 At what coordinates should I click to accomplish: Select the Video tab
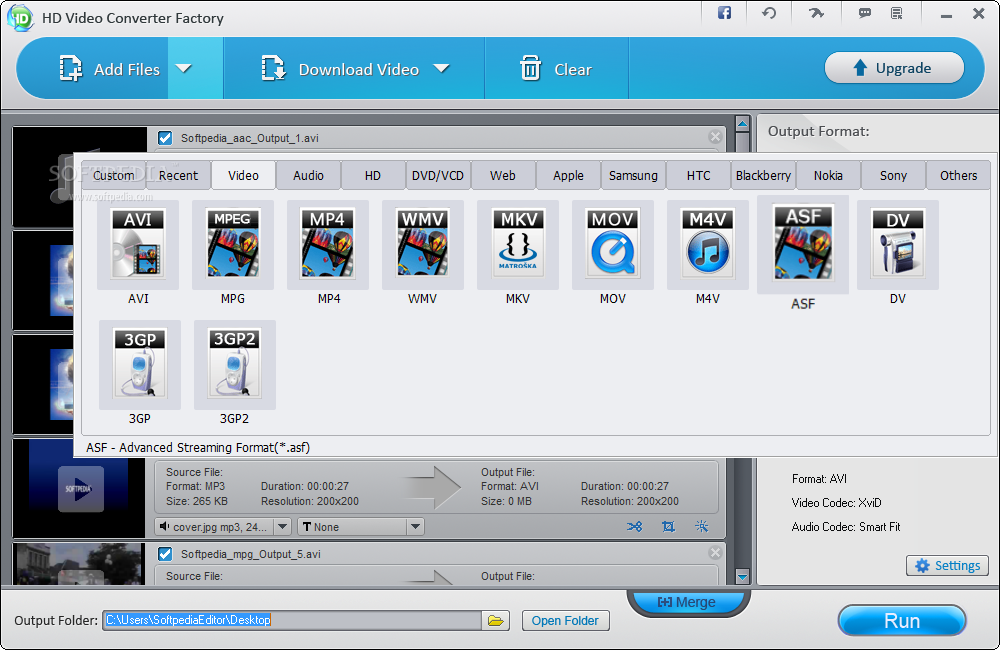pos(244,175)
